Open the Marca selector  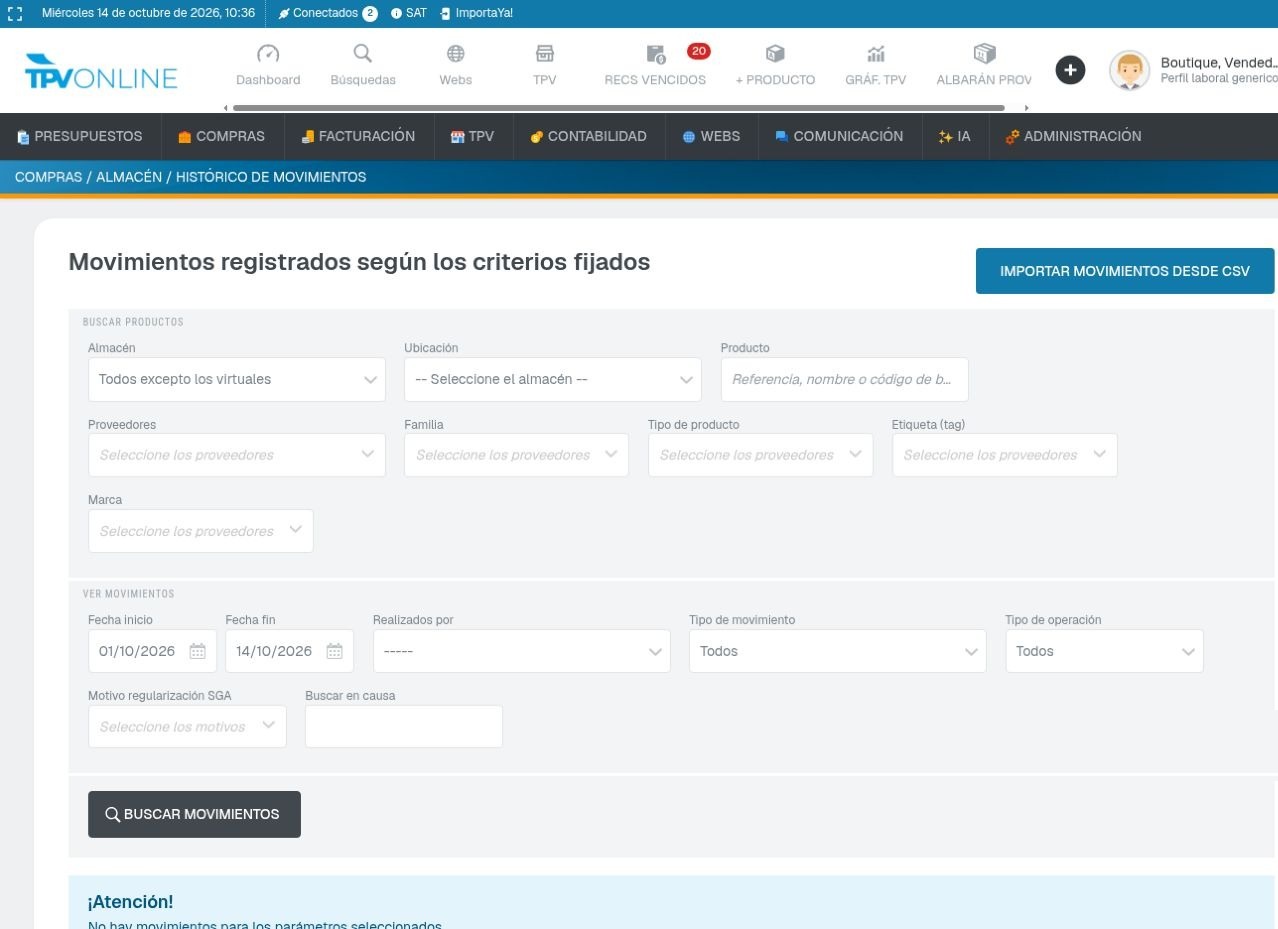[x=201, y=531]
